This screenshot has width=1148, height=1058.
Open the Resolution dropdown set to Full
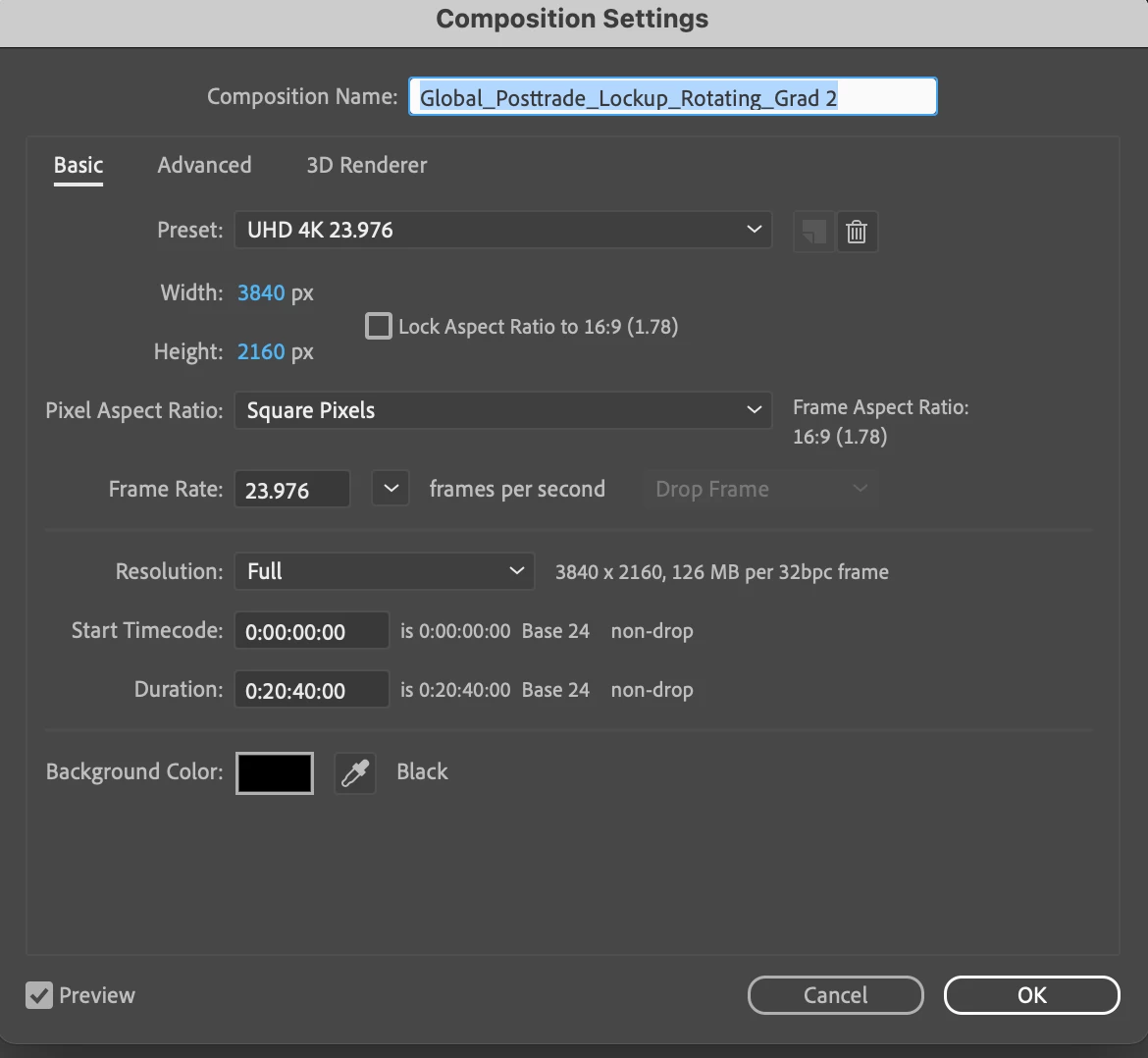(385, 571)
